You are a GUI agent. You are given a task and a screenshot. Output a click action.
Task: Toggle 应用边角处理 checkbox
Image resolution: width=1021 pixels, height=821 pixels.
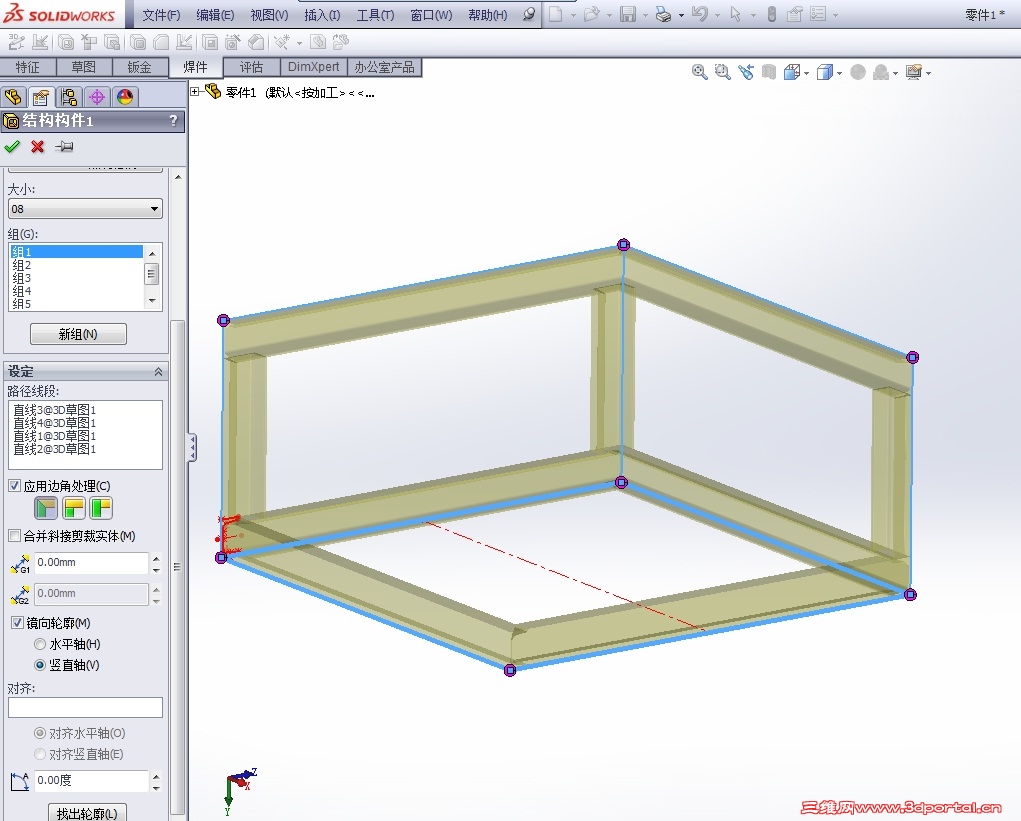point(14,486)
